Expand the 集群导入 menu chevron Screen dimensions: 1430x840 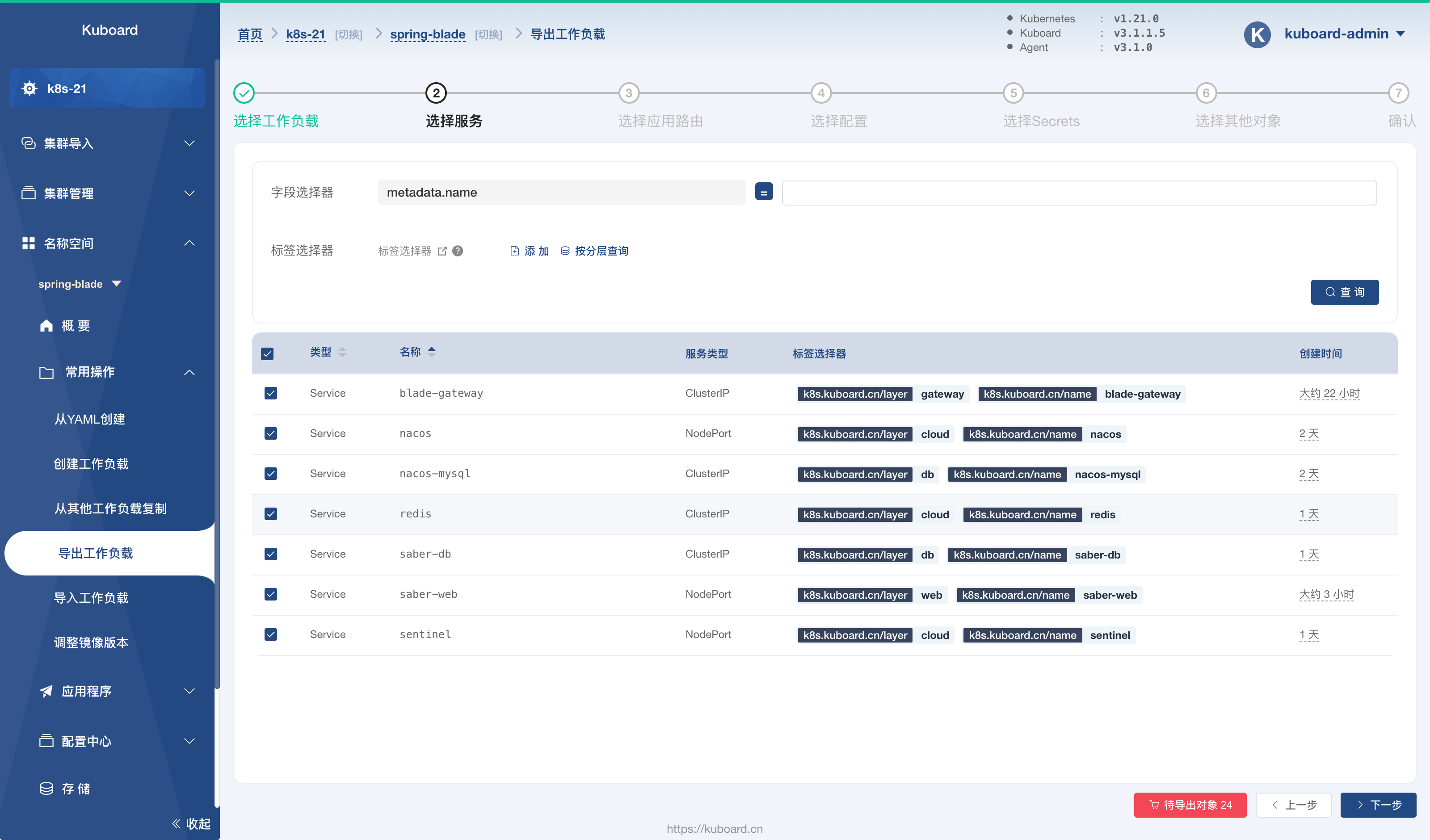click(x=189, y=143)
